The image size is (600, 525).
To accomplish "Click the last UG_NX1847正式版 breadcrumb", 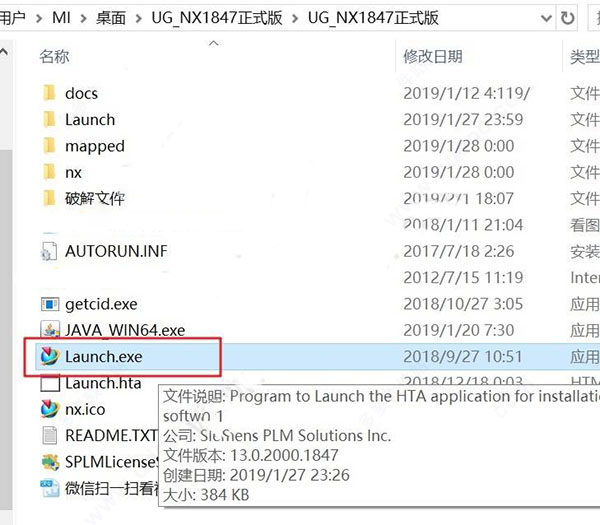I will click(x=373, y=18).
